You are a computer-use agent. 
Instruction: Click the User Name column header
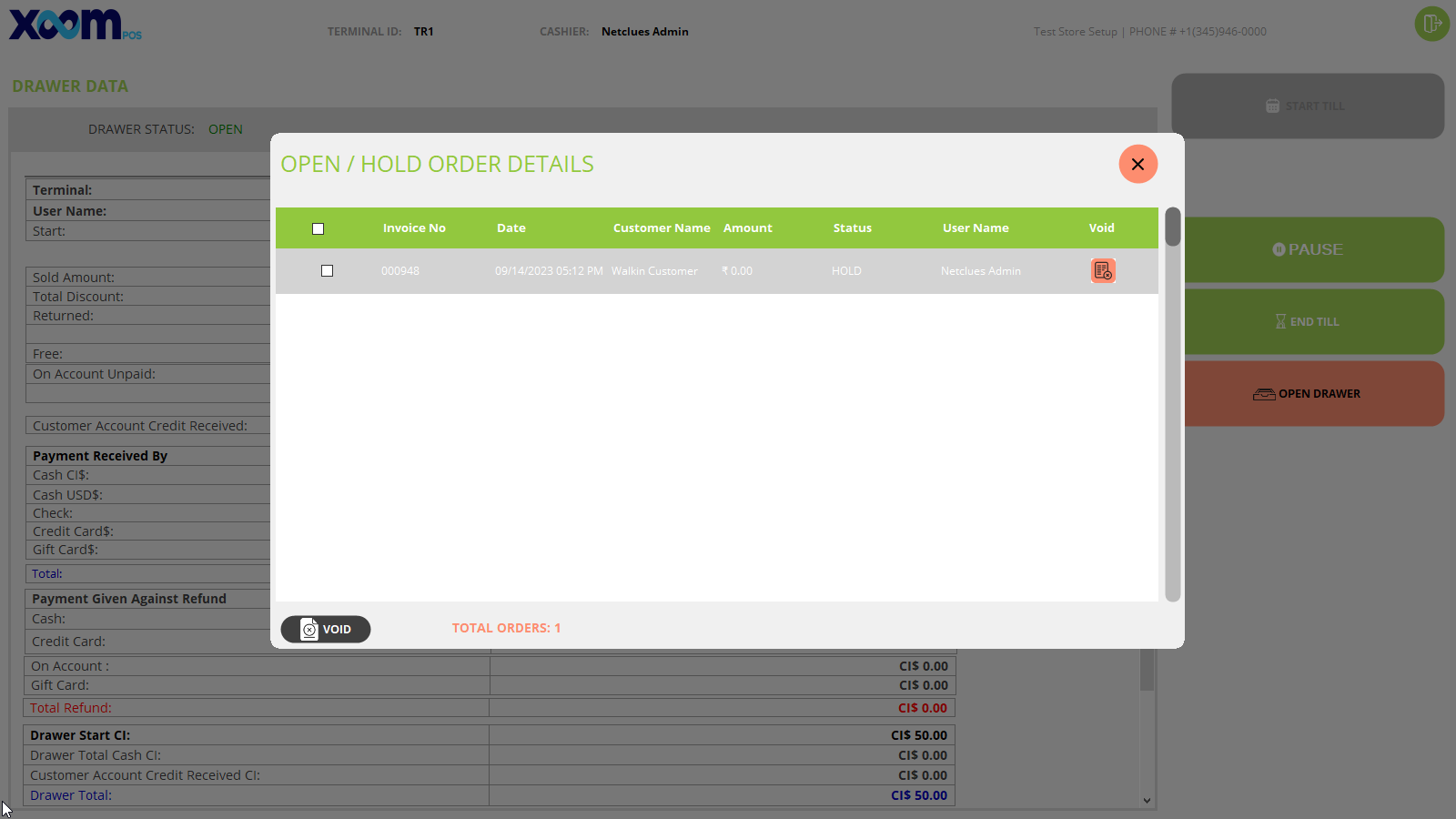click(975, 228)
